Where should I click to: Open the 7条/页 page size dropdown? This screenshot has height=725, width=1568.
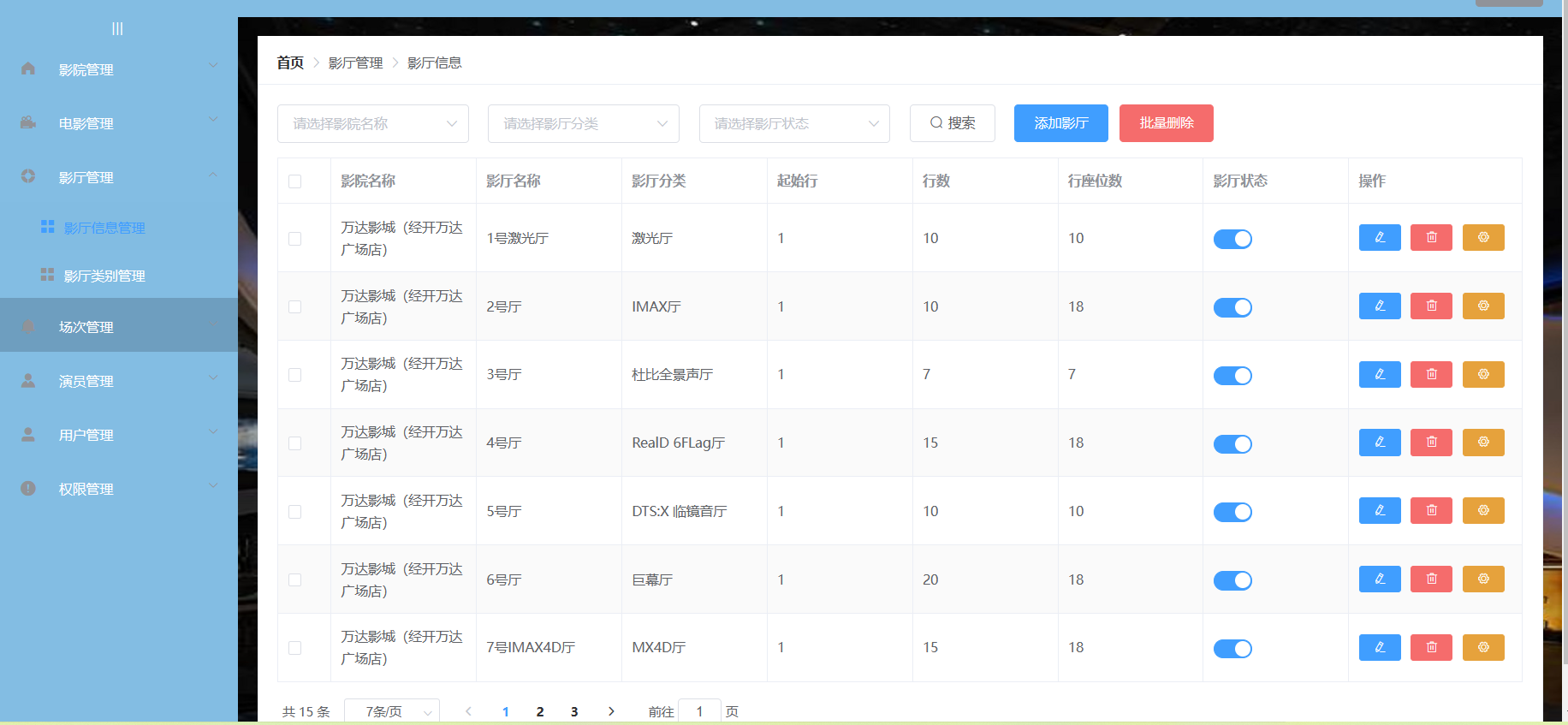(392, 711)
